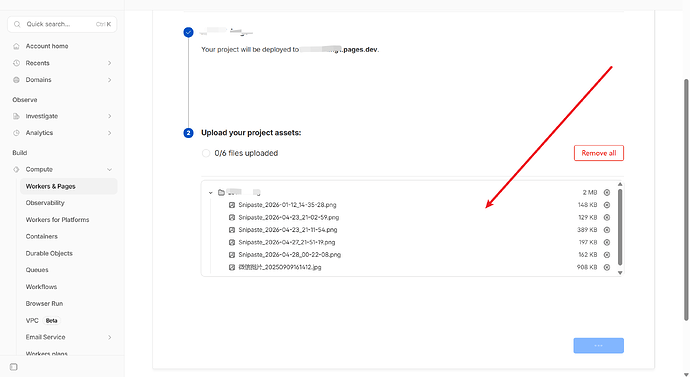Select Snipaste_2026-04-23_21-02-59.png file
The image size is (690, 377).
click(x=289, y=217)
